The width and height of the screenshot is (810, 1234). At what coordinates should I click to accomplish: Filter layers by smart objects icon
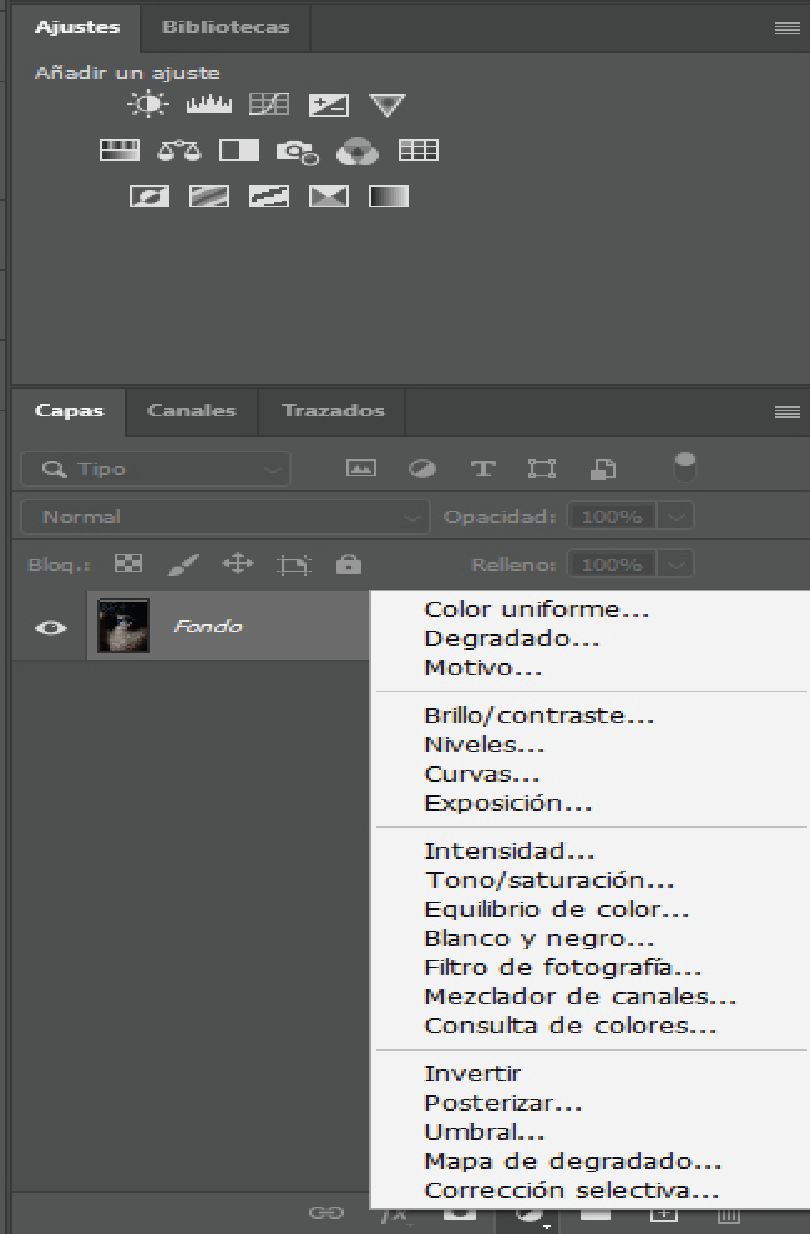click(x=604, y=468)
